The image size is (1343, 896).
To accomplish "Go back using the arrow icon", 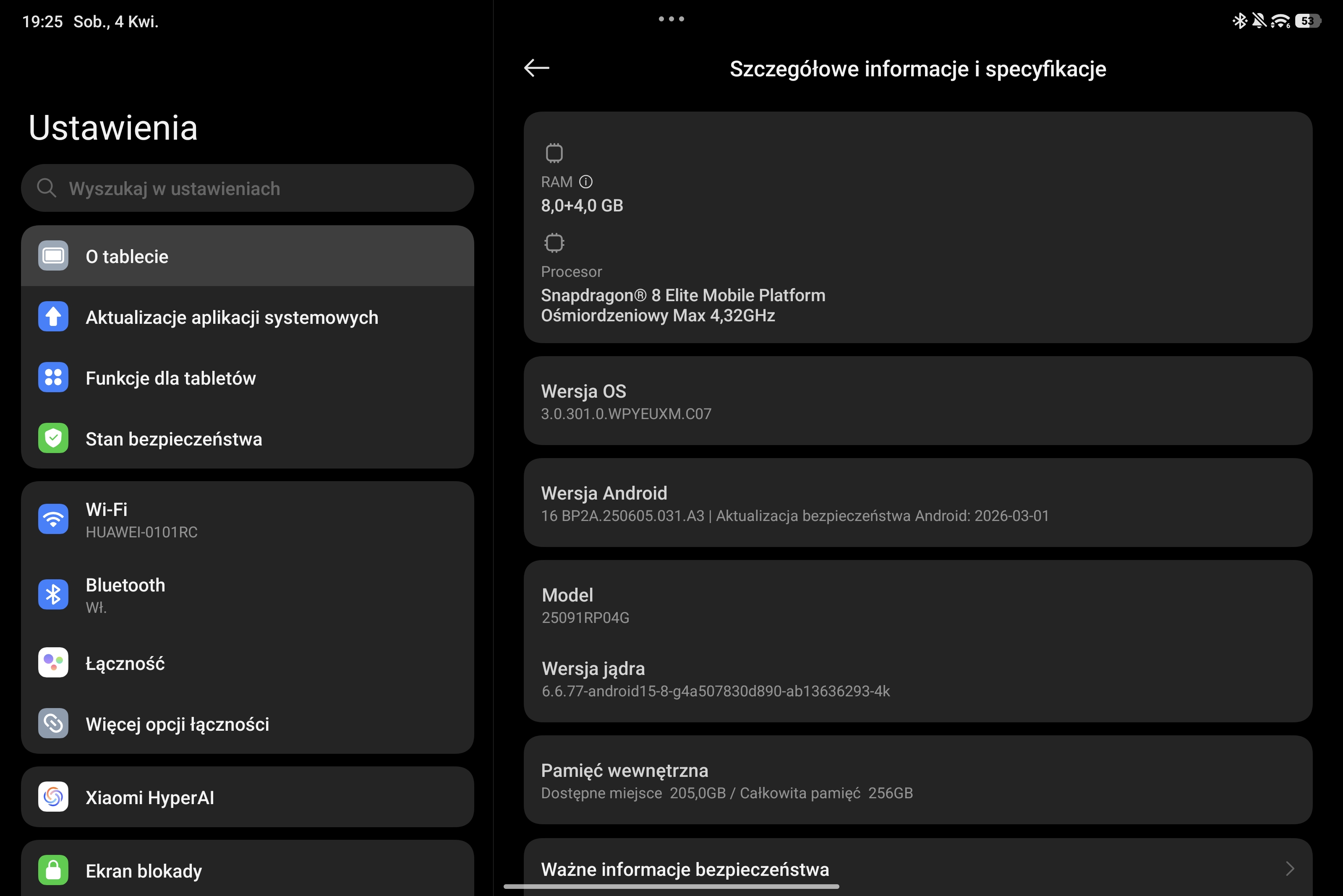I will coord(536,68).
